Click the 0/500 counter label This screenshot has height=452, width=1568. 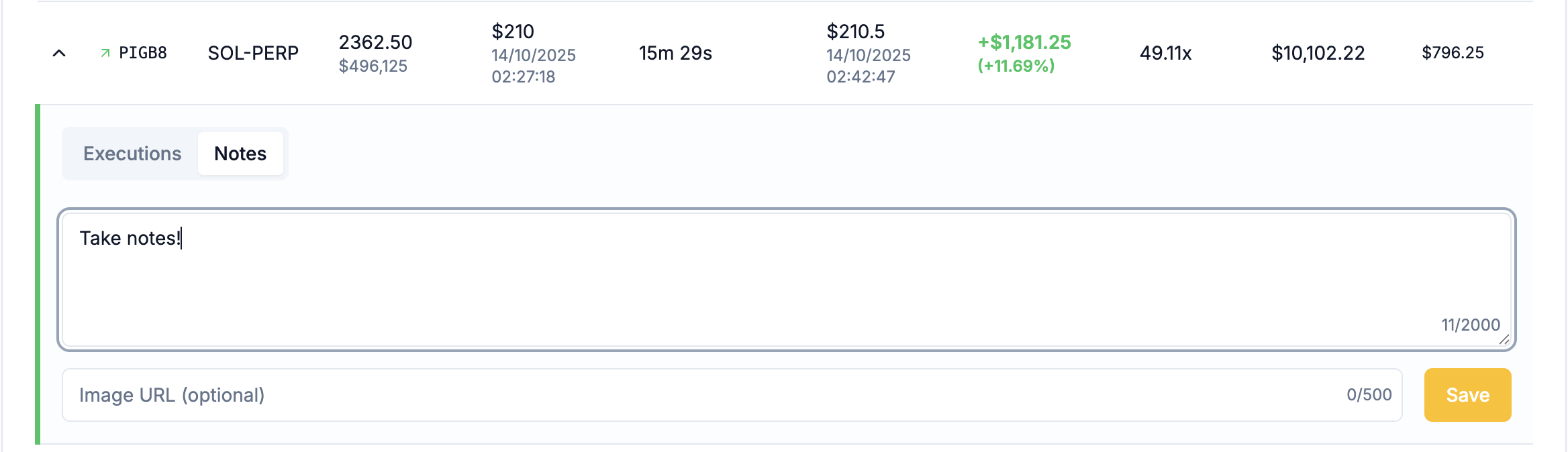click(x=1368, y=395)
